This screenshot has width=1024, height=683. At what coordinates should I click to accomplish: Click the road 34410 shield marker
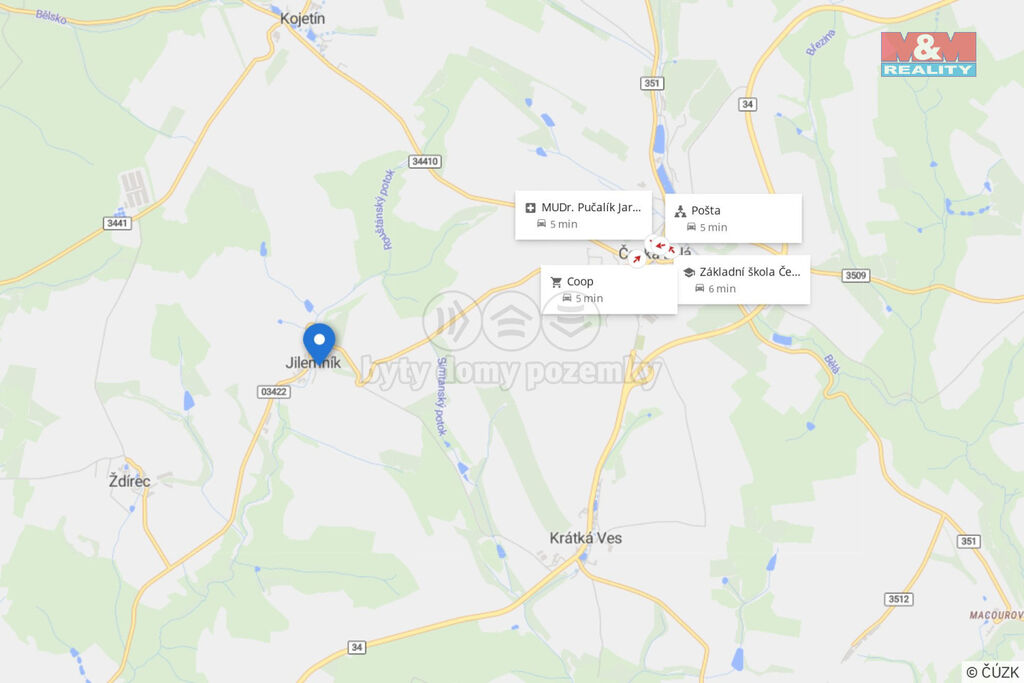pyautogui.click(x=425, y=161)
